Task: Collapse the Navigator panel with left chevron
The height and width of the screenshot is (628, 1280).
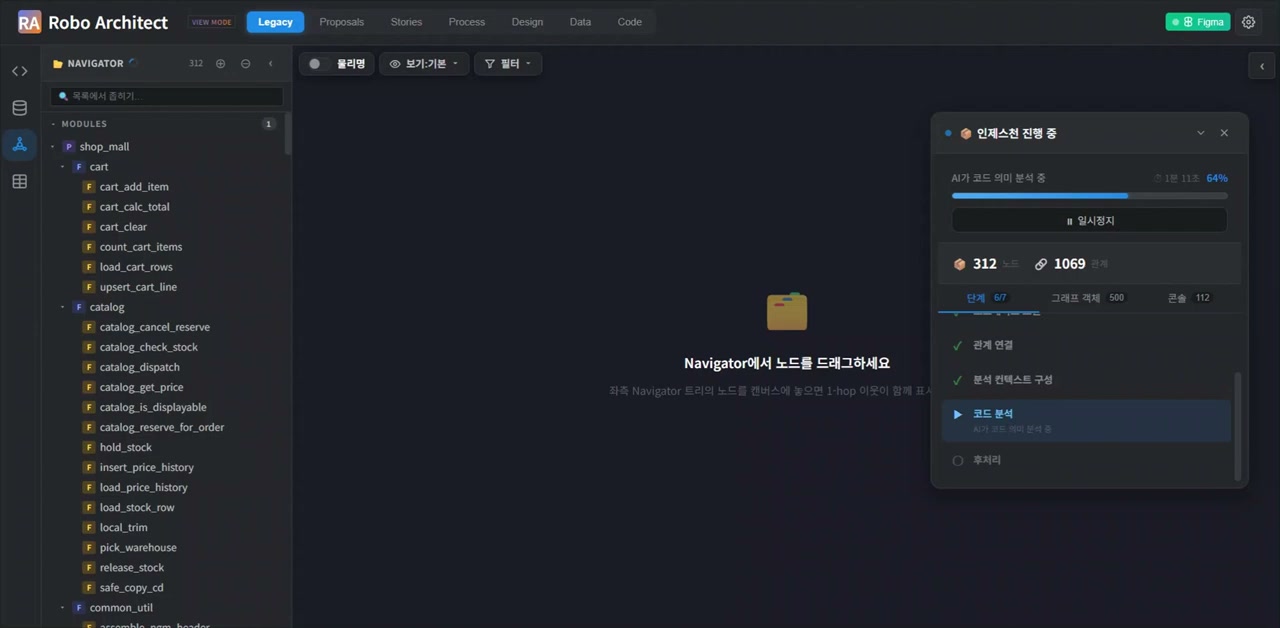Action: pyautogui.click(x=270, y=64)
